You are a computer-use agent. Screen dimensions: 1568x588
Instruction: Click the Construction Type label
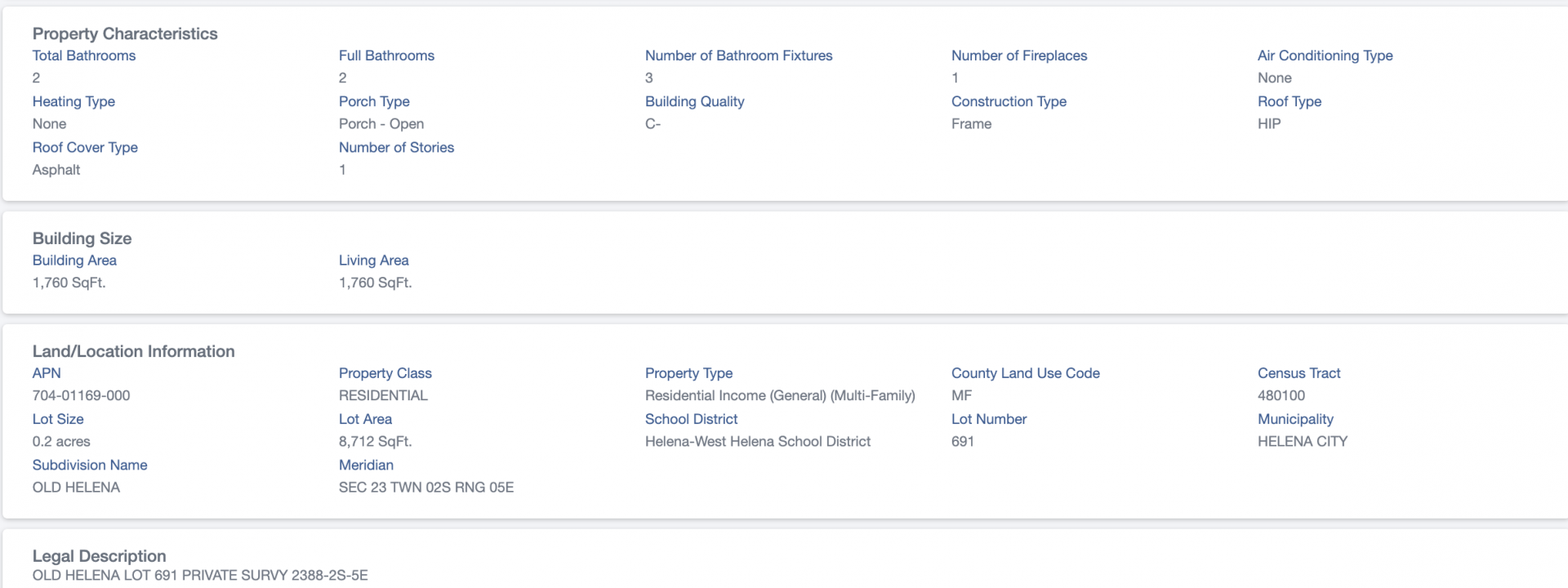(x=1009, y=101)
